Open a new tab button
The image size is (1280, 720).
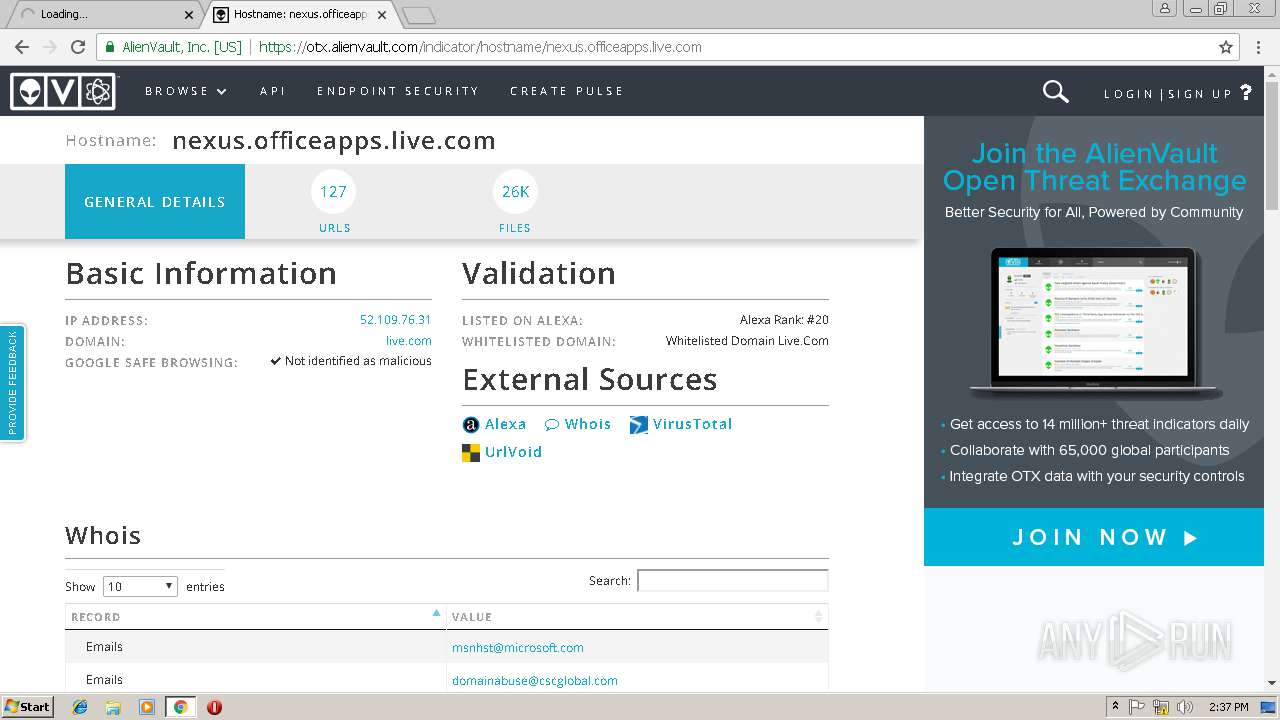click(418, 15)
